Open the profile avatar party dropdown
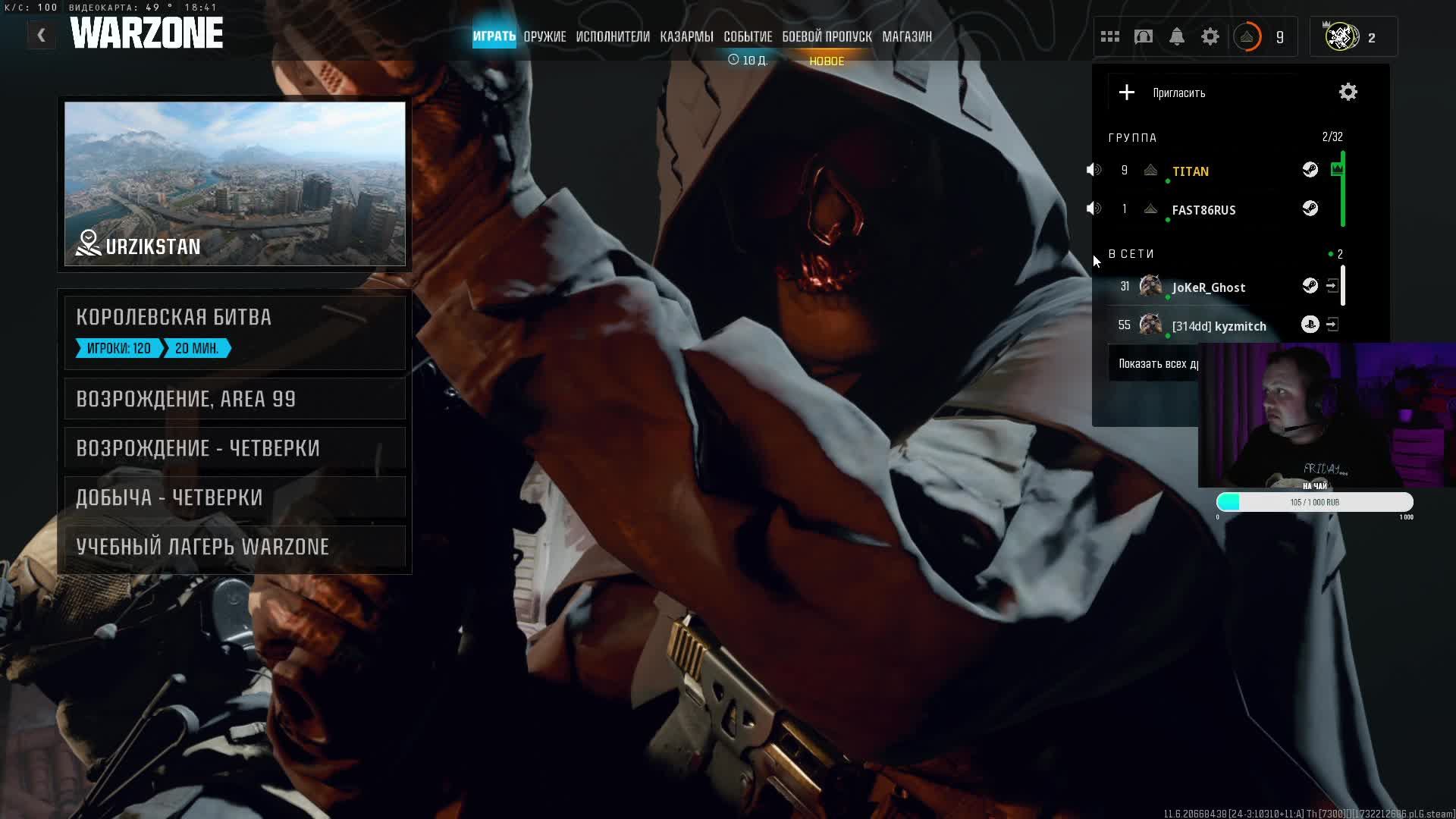 pos(1341,36)
